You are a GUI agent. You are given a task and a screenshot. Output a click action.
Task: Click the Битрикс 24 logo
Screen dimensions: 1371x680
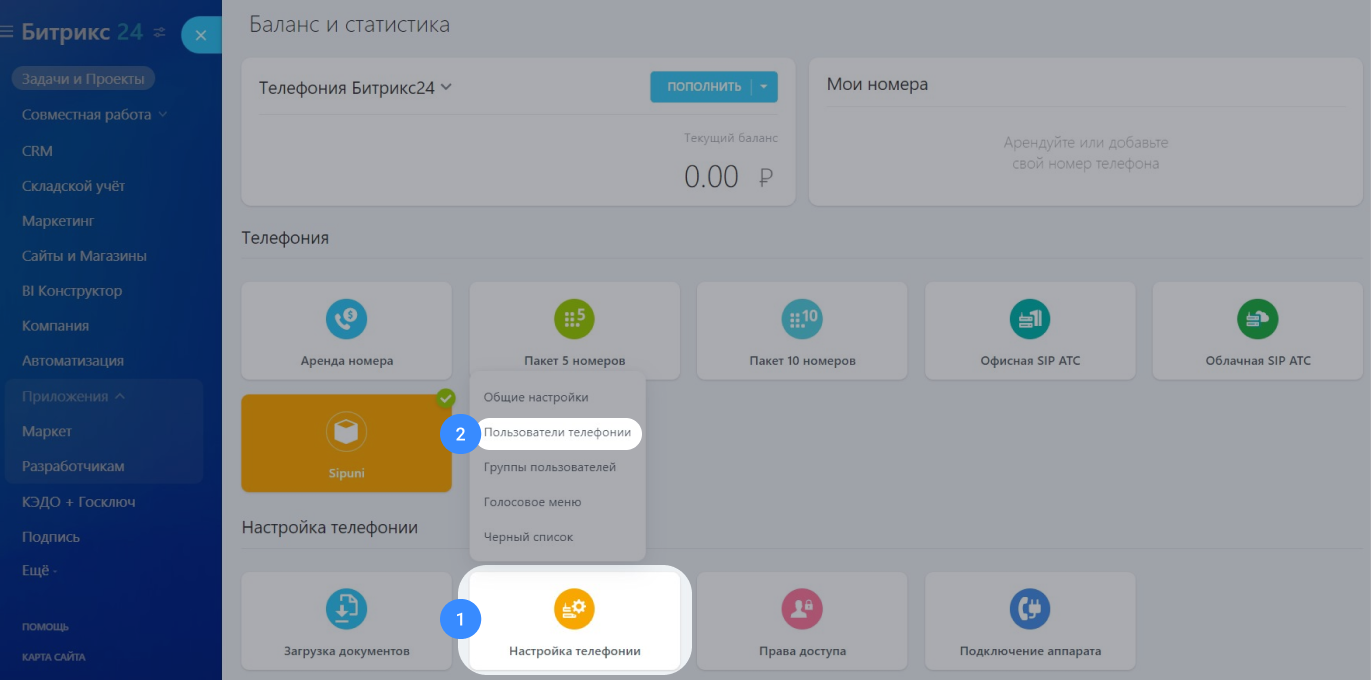coord(82,32)
